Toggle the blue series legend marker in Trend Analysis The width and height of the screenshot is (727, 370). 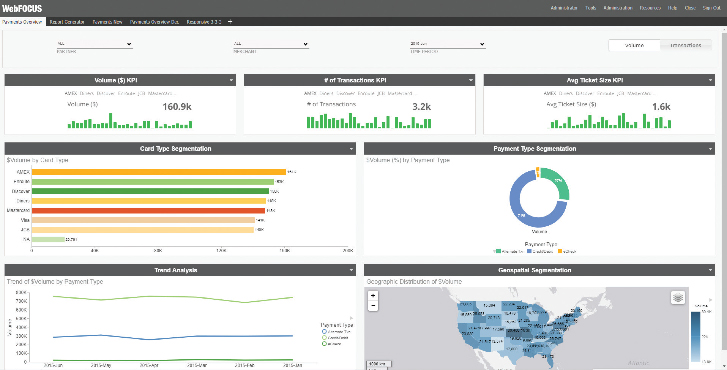tap(324, 332)
